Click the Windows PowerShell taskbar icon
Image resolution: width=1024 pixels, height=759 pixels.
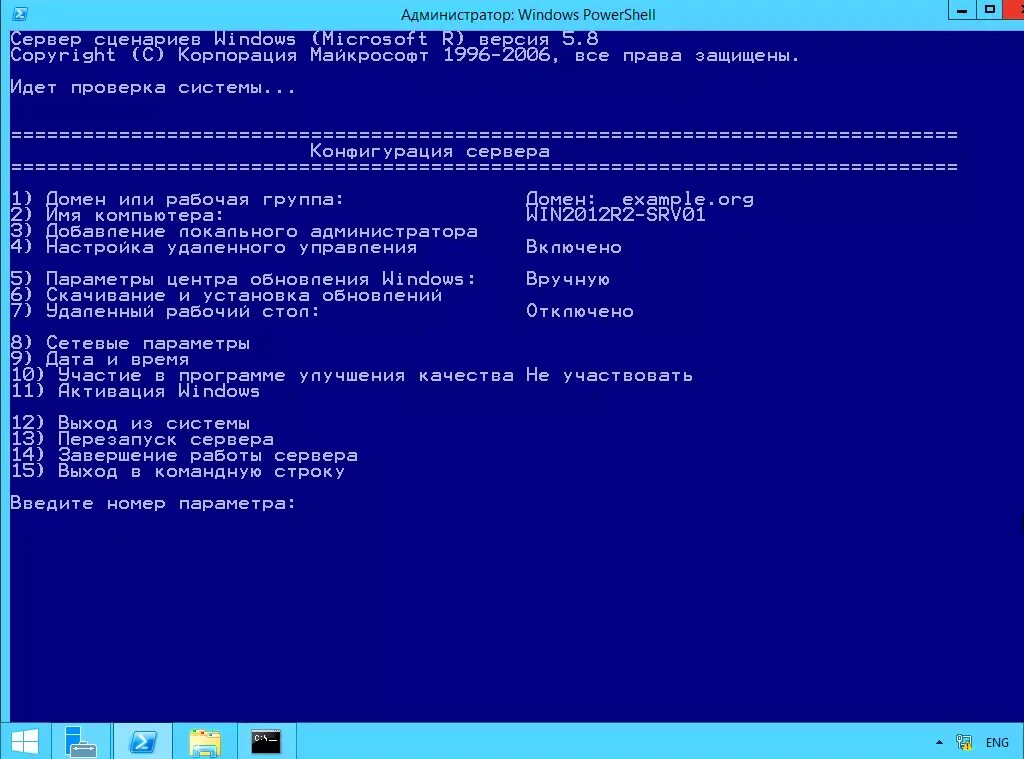(143, 740)
